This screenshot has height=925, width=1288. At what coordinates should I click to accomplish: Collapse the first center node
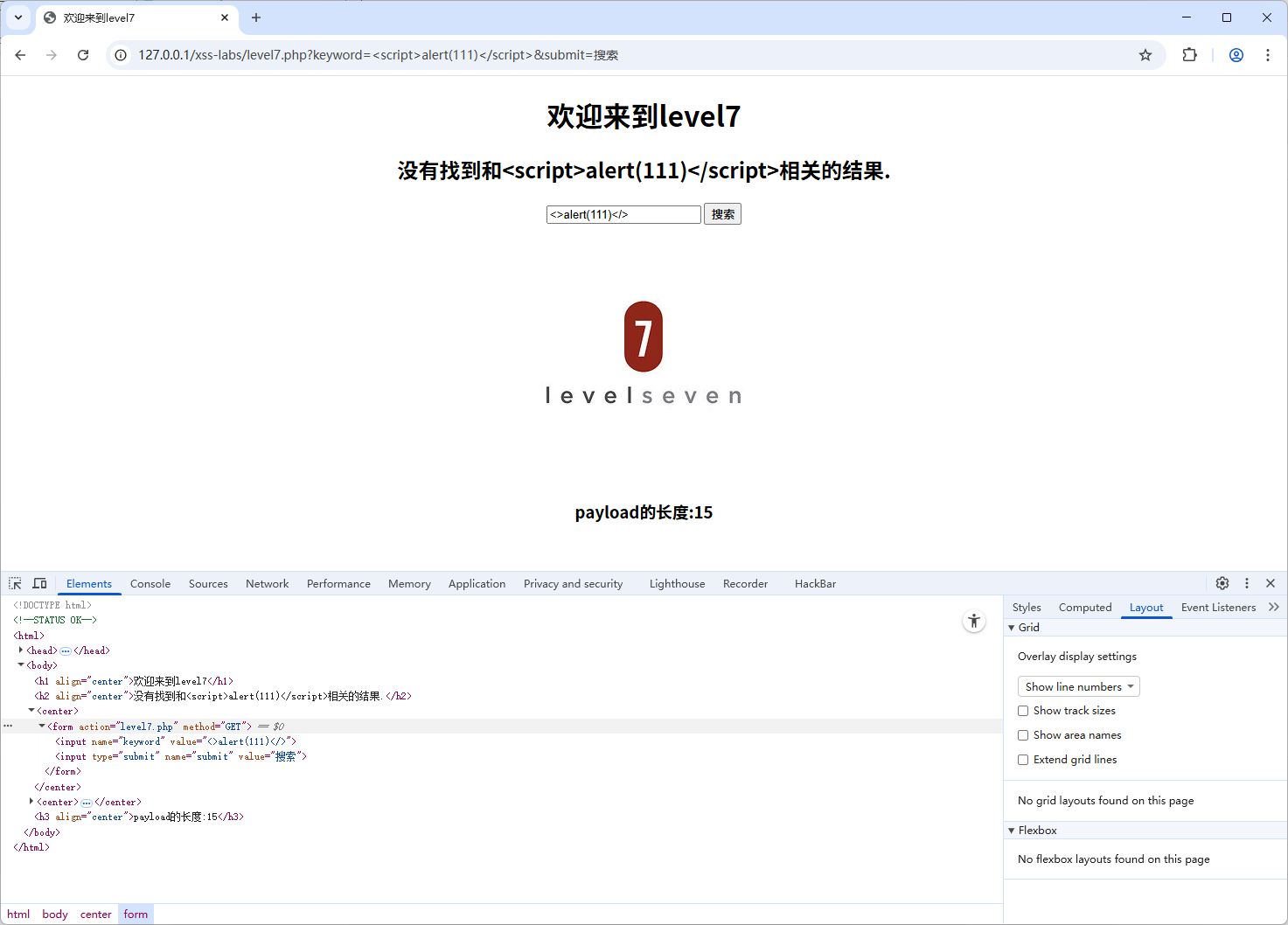(x=31, y=711)
